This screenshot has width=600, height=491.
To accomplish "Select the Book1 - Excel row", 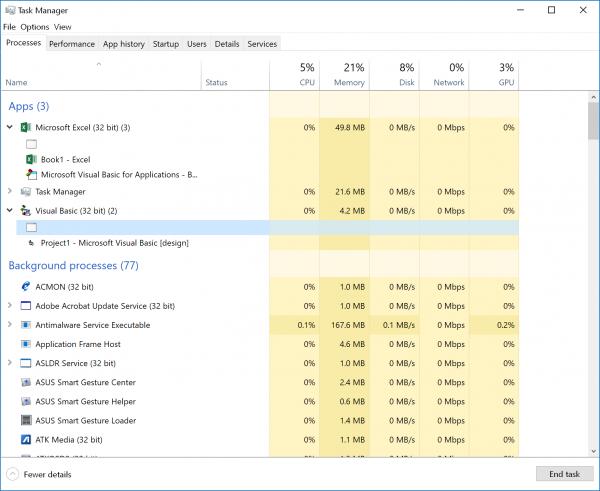I will (267, 159).
